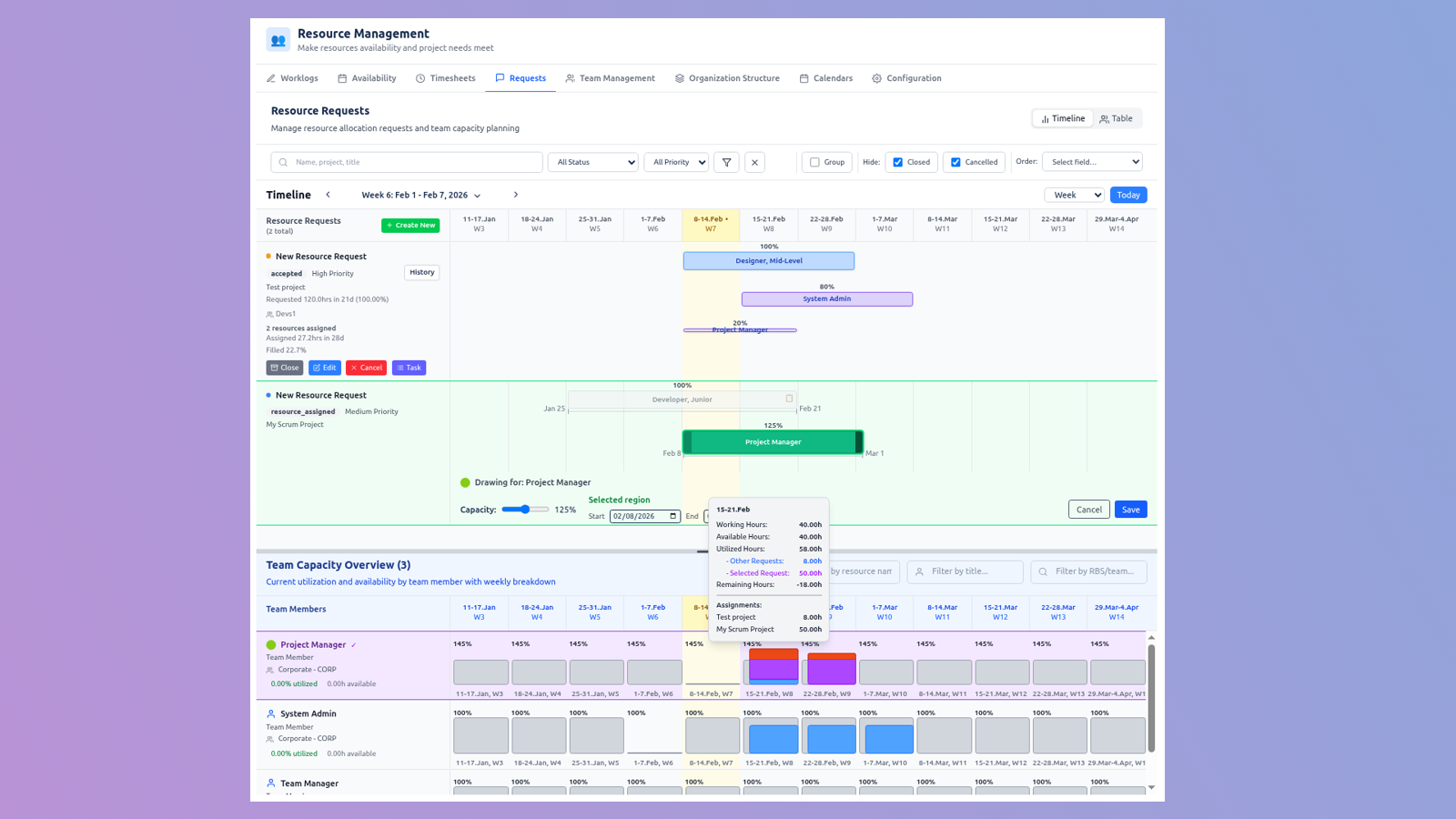
Task: Open the All Priority dropdown
Action: click(676, 162)
